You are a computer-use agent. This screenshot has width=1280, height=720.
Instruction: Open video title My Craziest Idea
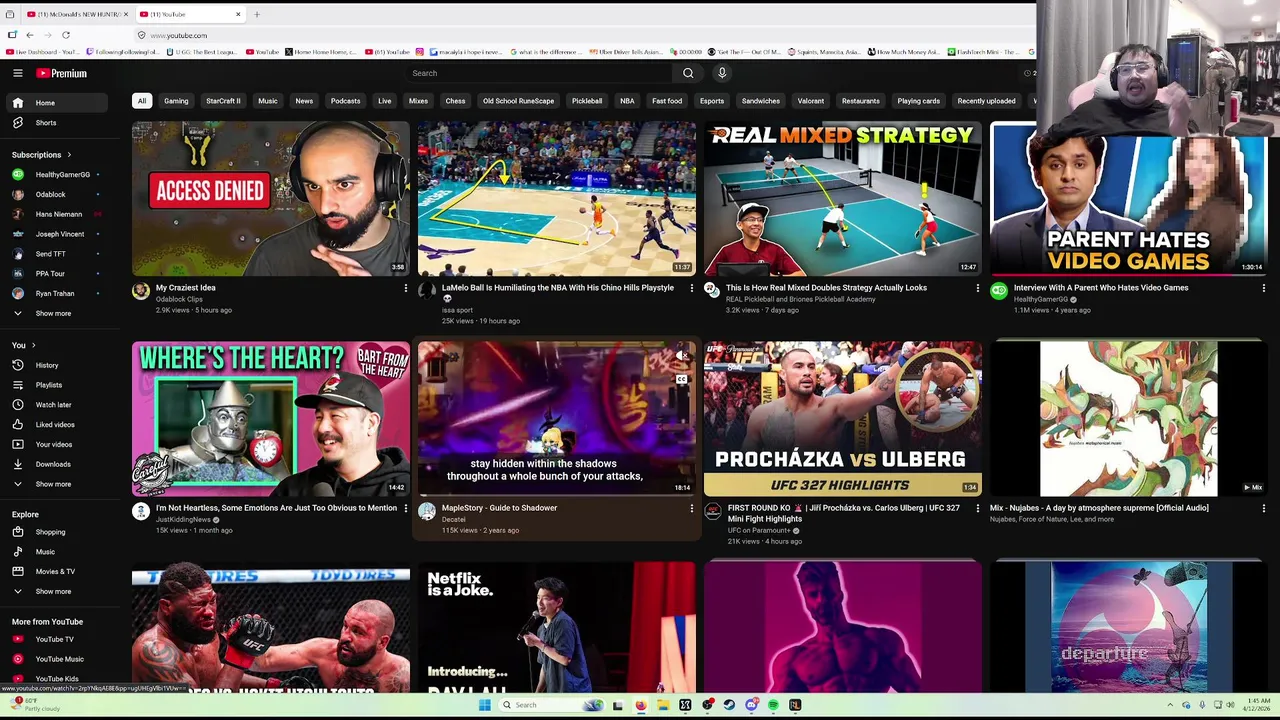click(x=186, y=288)
